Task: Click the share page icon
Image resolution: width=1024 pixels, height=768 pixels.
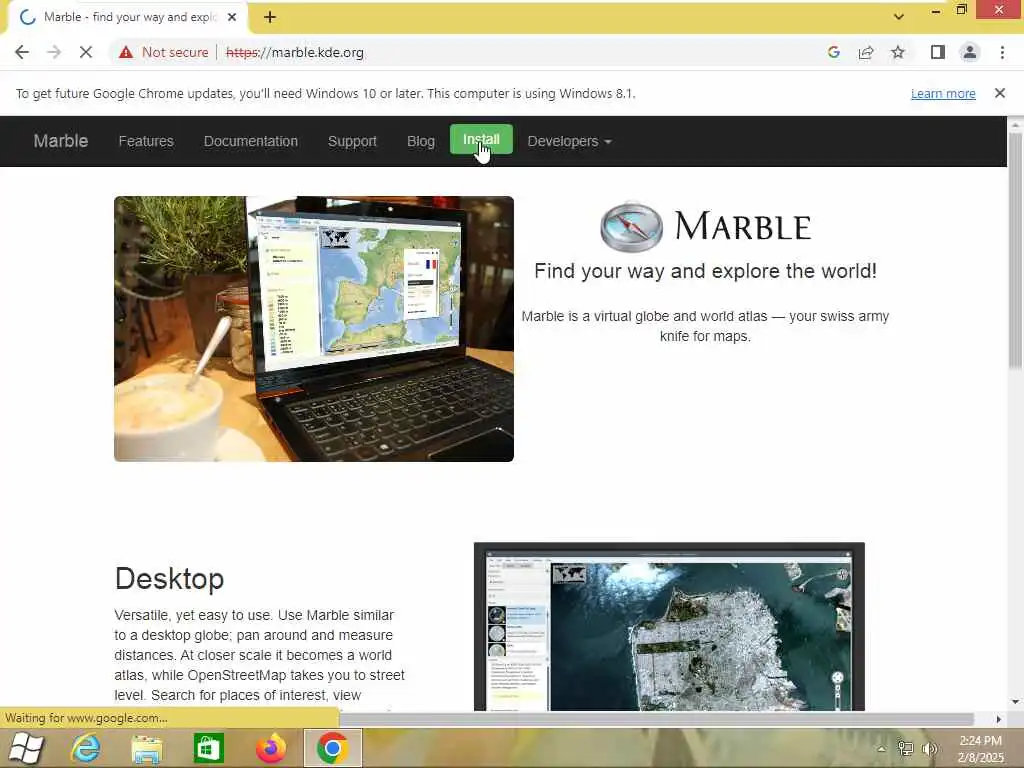Action: pos(866,52)
